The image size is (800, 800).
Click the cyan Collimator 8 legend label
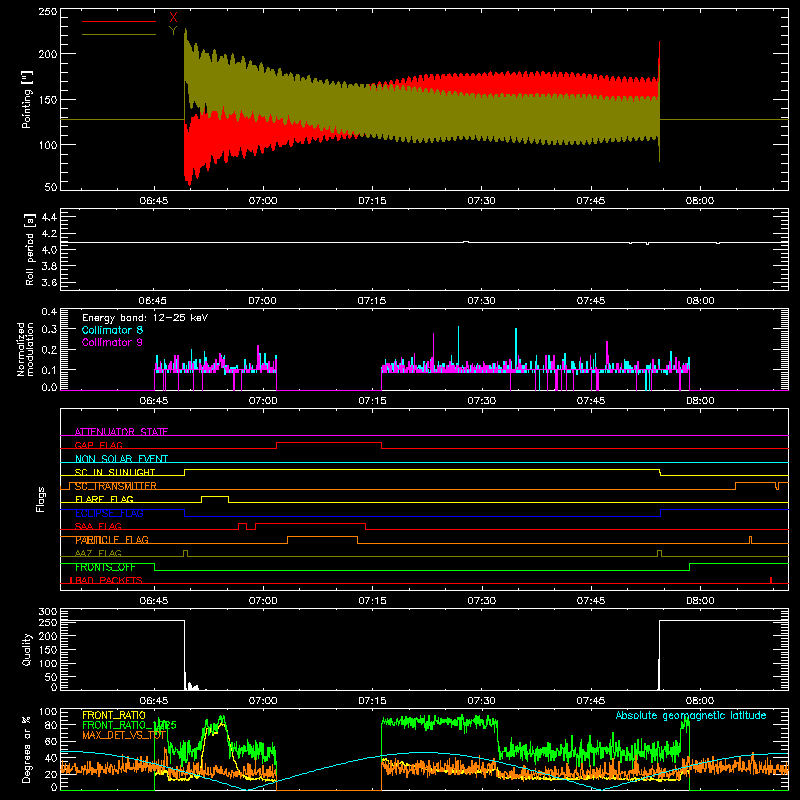coord(112,330)
